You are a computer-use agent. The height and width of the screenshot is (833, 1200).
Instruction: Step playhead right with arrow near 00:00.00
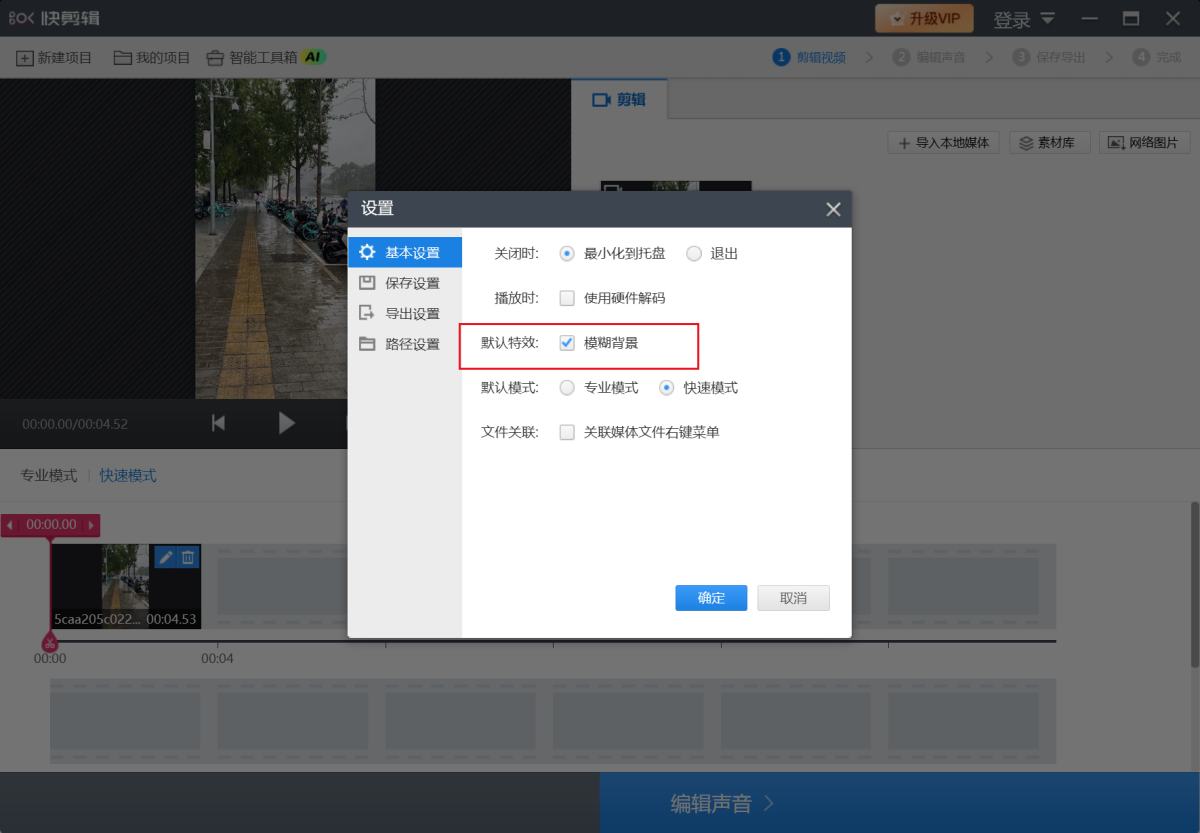(x=91, y=524)
